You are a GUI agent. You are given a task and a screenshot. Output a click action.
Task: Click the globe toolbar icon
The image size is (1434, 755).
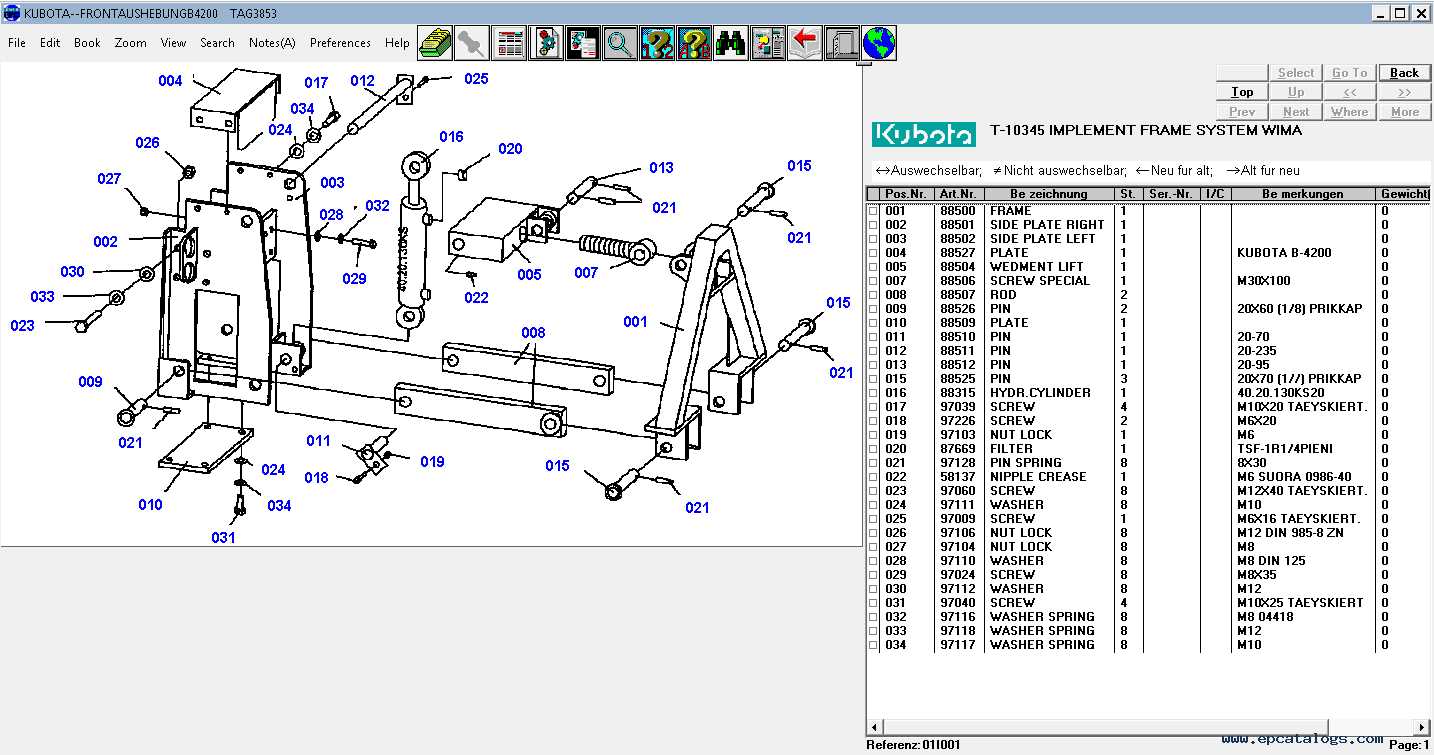point(879,43)
